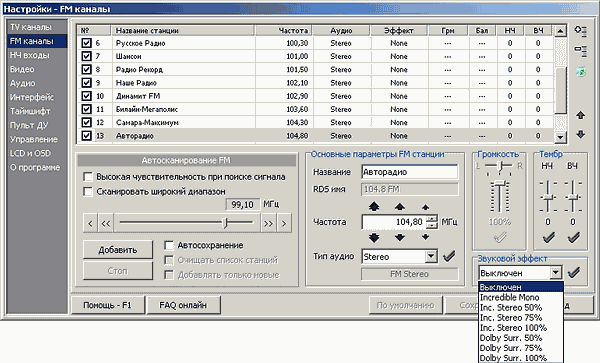Move selected station down with the arrow icon
Screen dimensions: 600x363
tap(580, 134)
